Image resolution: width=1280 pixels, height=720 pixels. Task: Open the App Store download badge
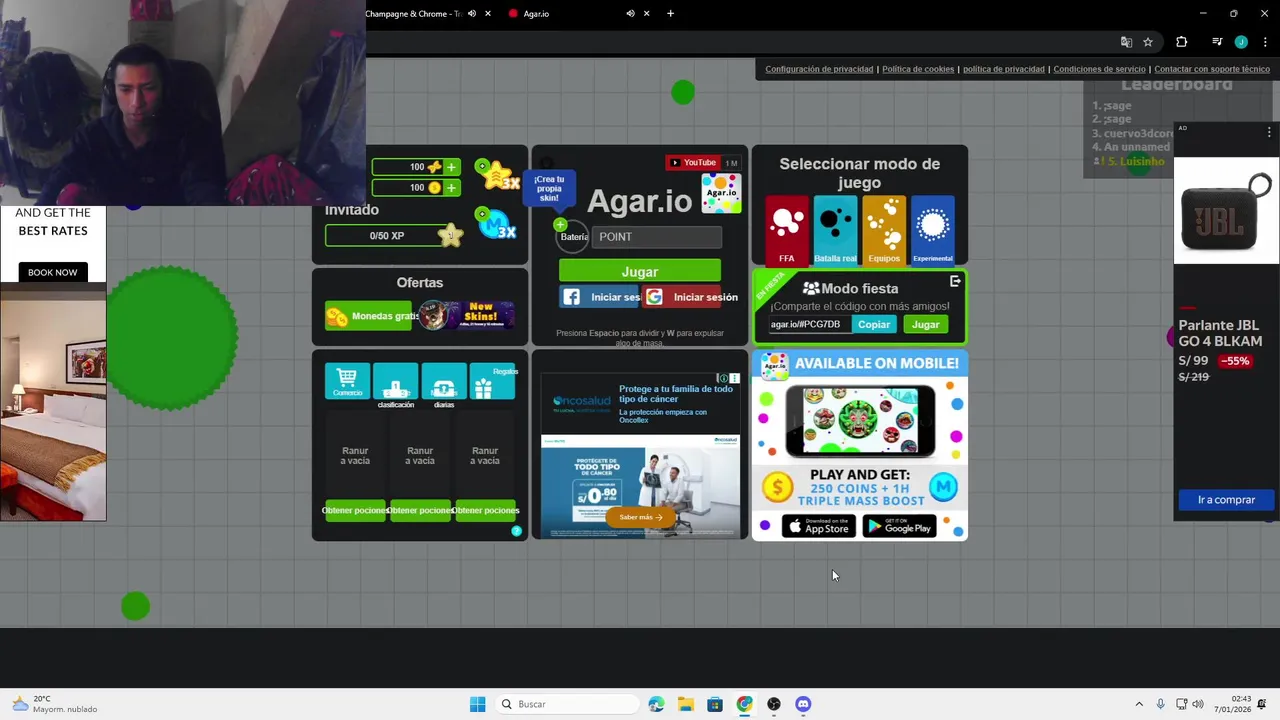(818, 526)
